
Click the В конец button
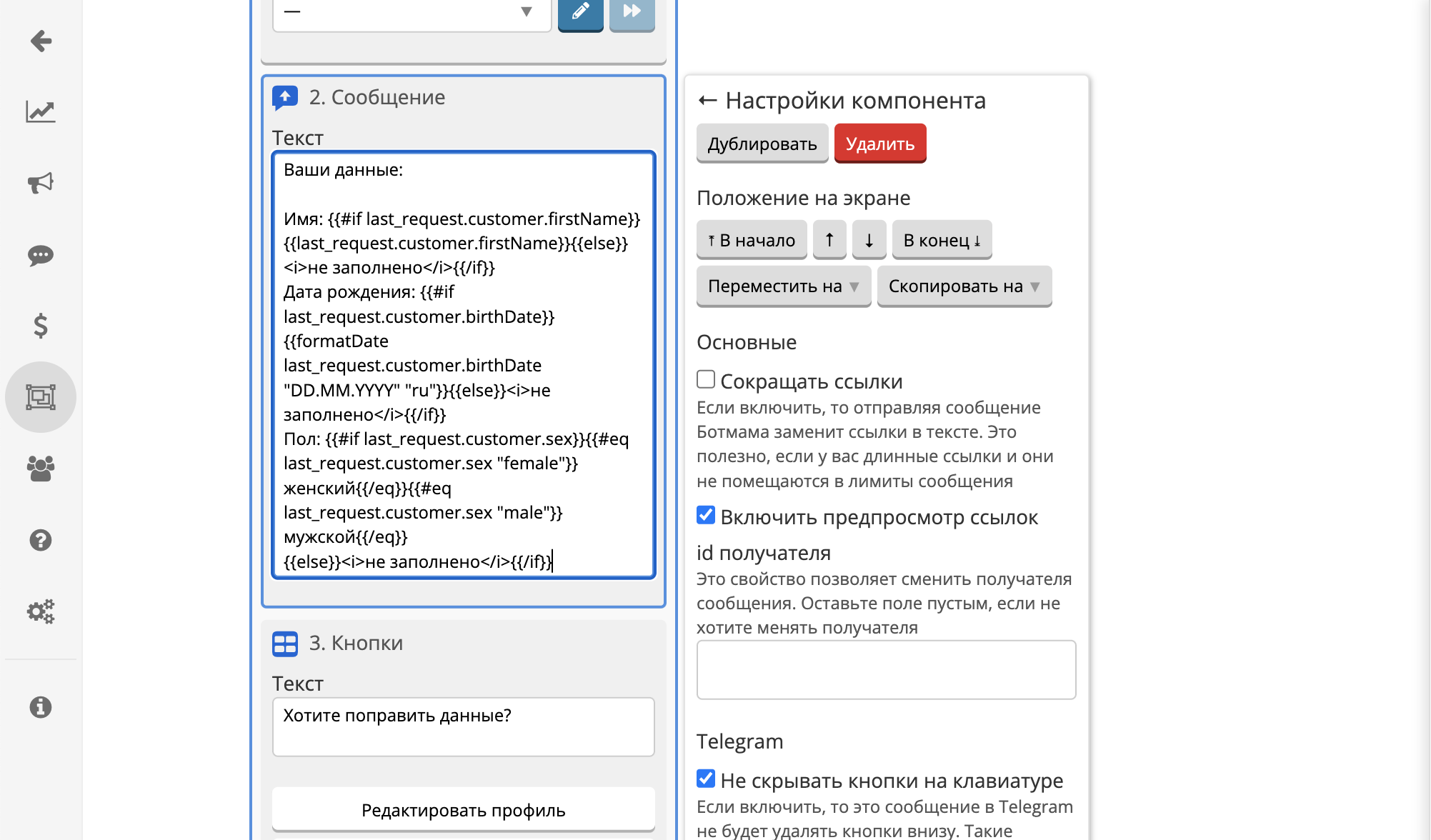point(942,240)
